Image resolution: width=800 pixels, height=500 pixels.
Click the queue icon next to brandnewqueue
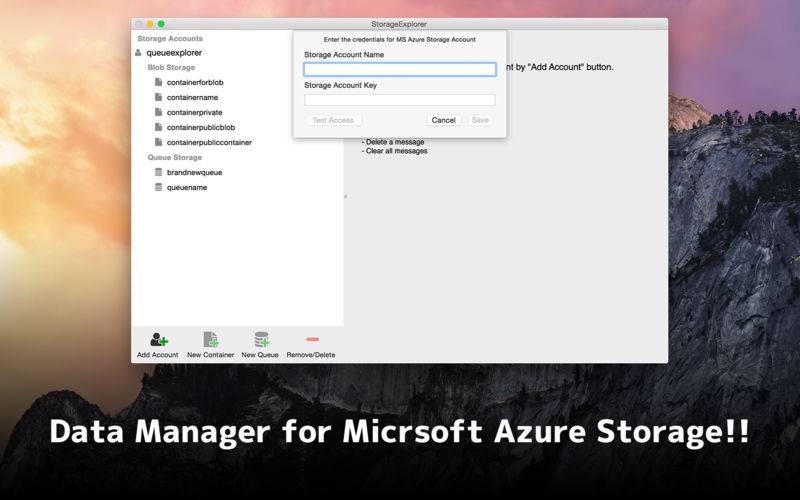(x=159, y=172)
